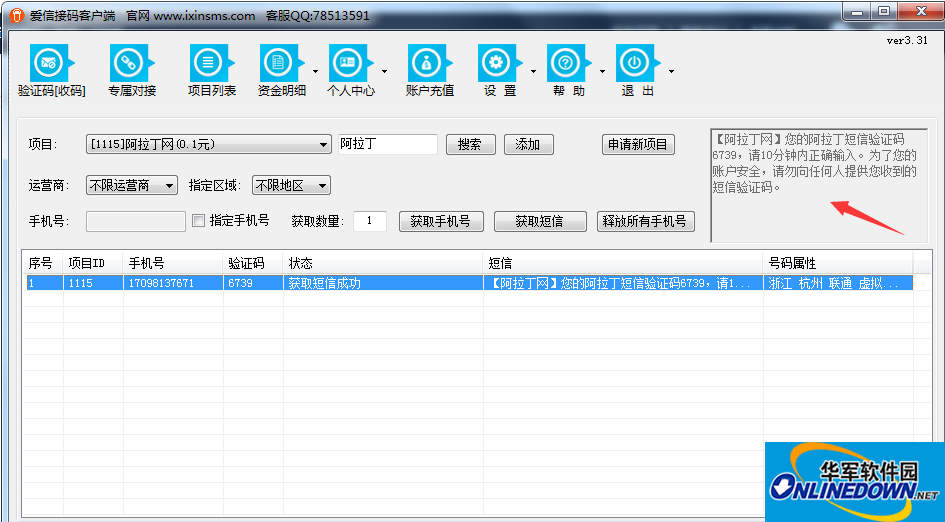This screenshot has height=522, width=945.
Task: Click the 手机号 input field
Action: tap(136, 221)
